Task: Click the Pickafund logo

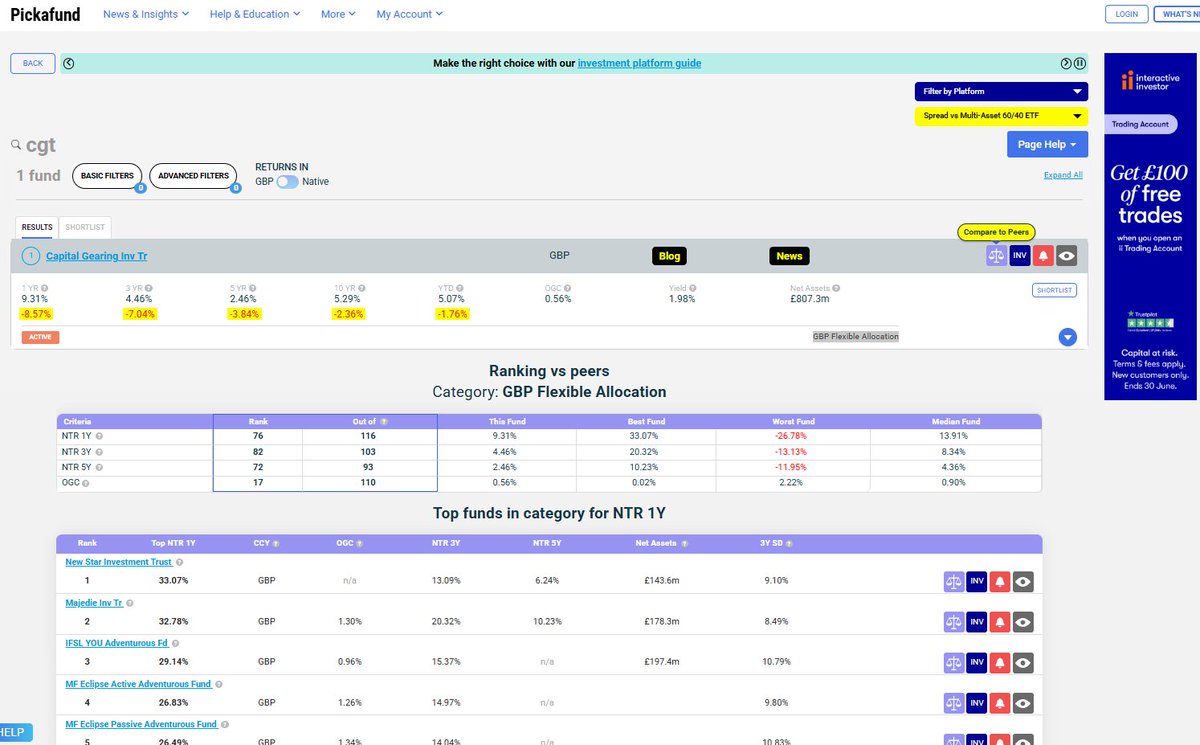Action: 45,14
